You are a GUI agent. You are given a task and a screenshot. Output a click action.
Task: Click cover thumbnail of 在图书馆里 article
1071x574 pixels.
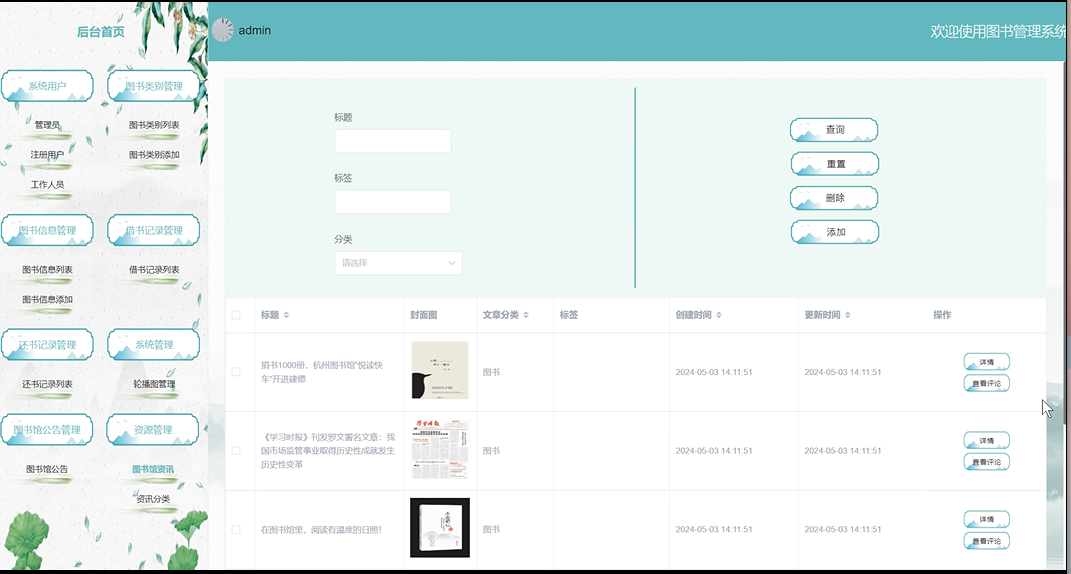click(440, 528)
